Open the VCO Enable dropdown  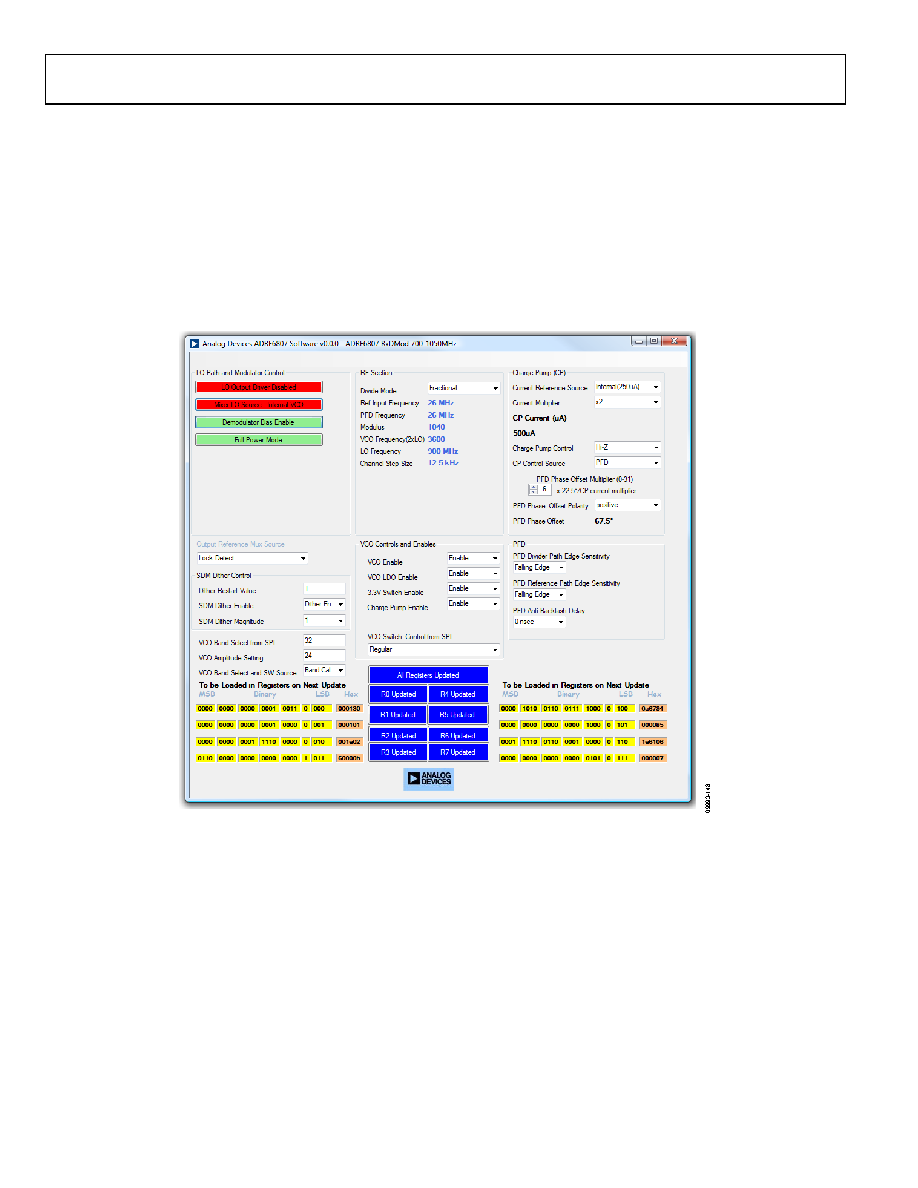pos(473,558)
